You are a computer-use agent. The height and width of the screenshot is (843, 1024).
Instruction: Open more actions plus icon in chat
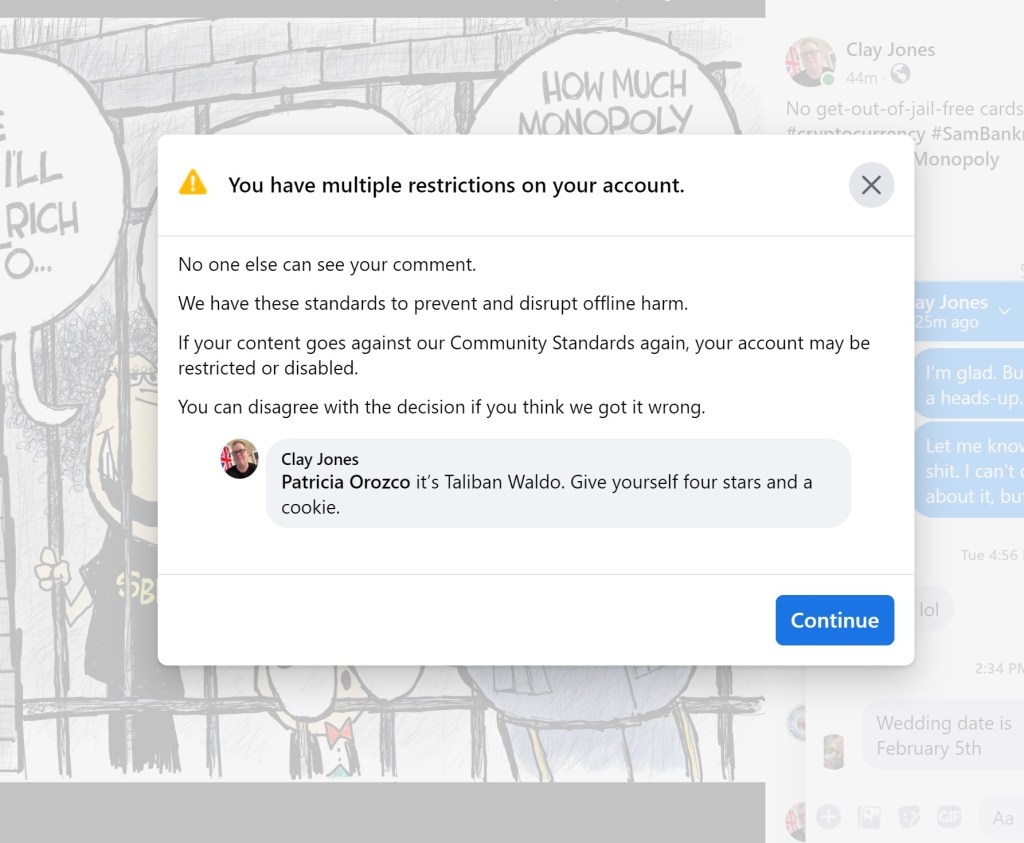(828, 817)
